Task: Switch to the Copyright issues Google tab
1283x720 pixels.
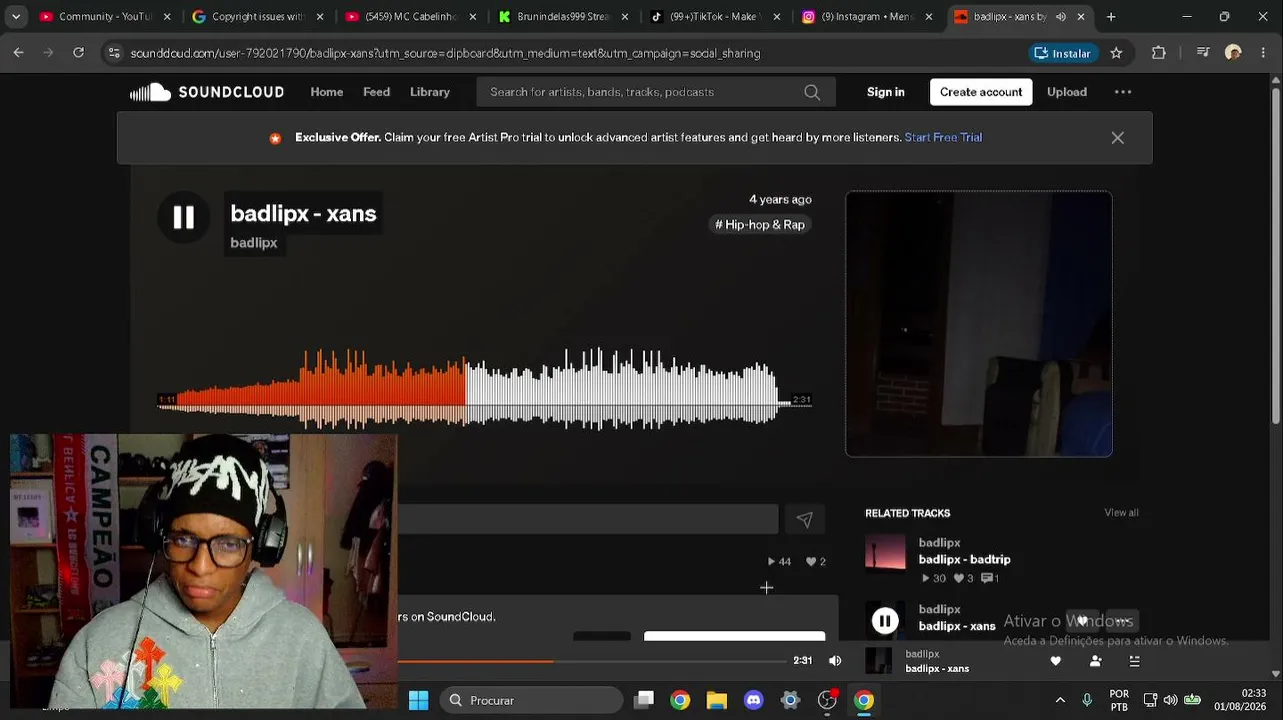Action: (258, 17)
